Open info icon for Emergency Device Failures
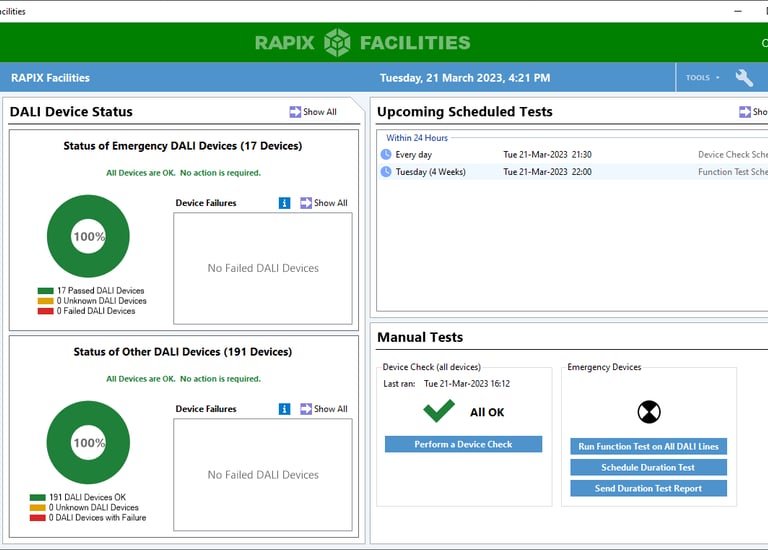768x550 pixels. coord(284,203)
